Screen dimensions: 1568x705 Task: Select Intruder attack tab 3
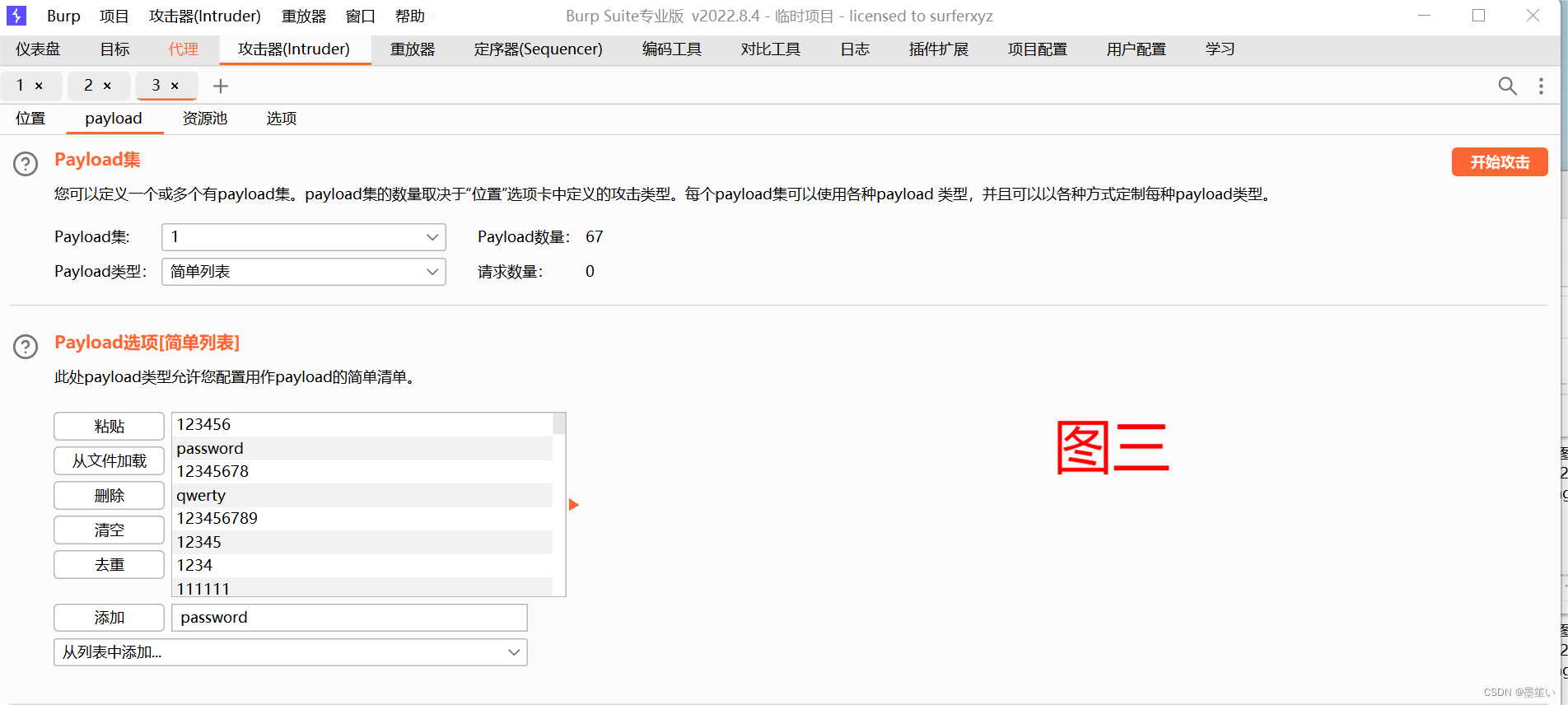[156, 86]
